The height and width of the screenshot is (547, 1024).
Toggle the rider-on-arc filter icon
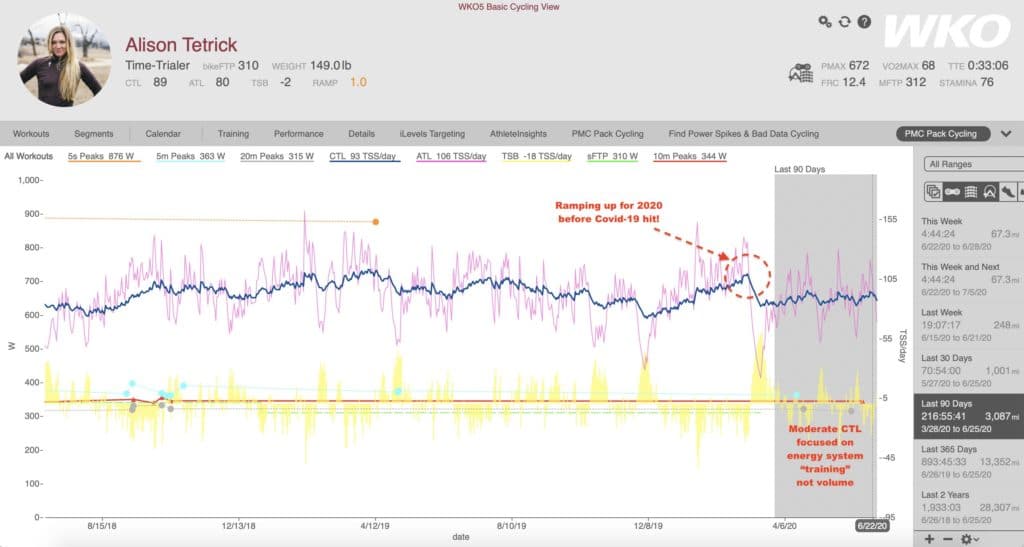pos(990,191)
